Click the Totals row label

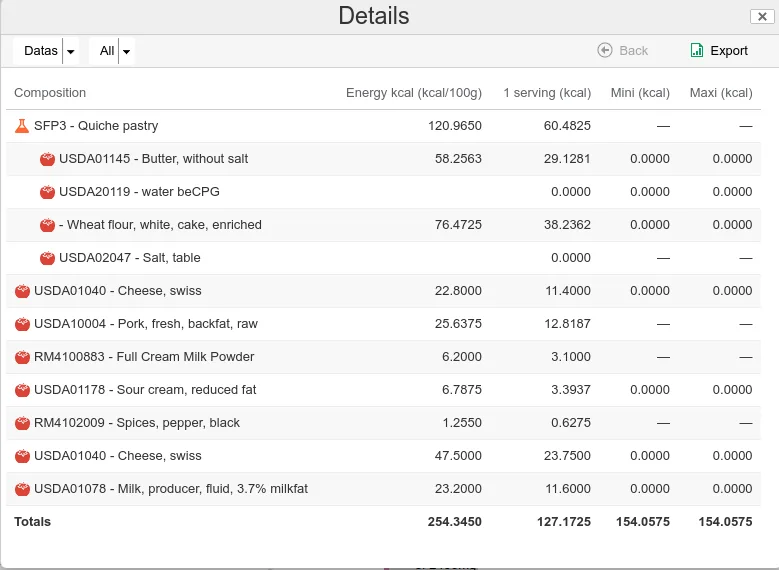(x=32, y=522)
